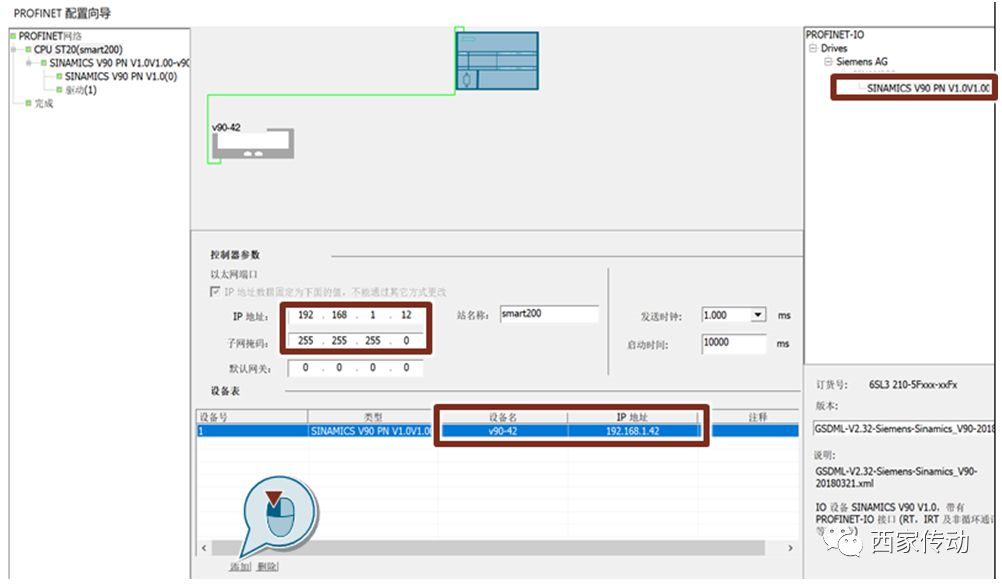
Task: Collapse the Drives node in PROFINET-IO catalog
Action: point(813,49)
